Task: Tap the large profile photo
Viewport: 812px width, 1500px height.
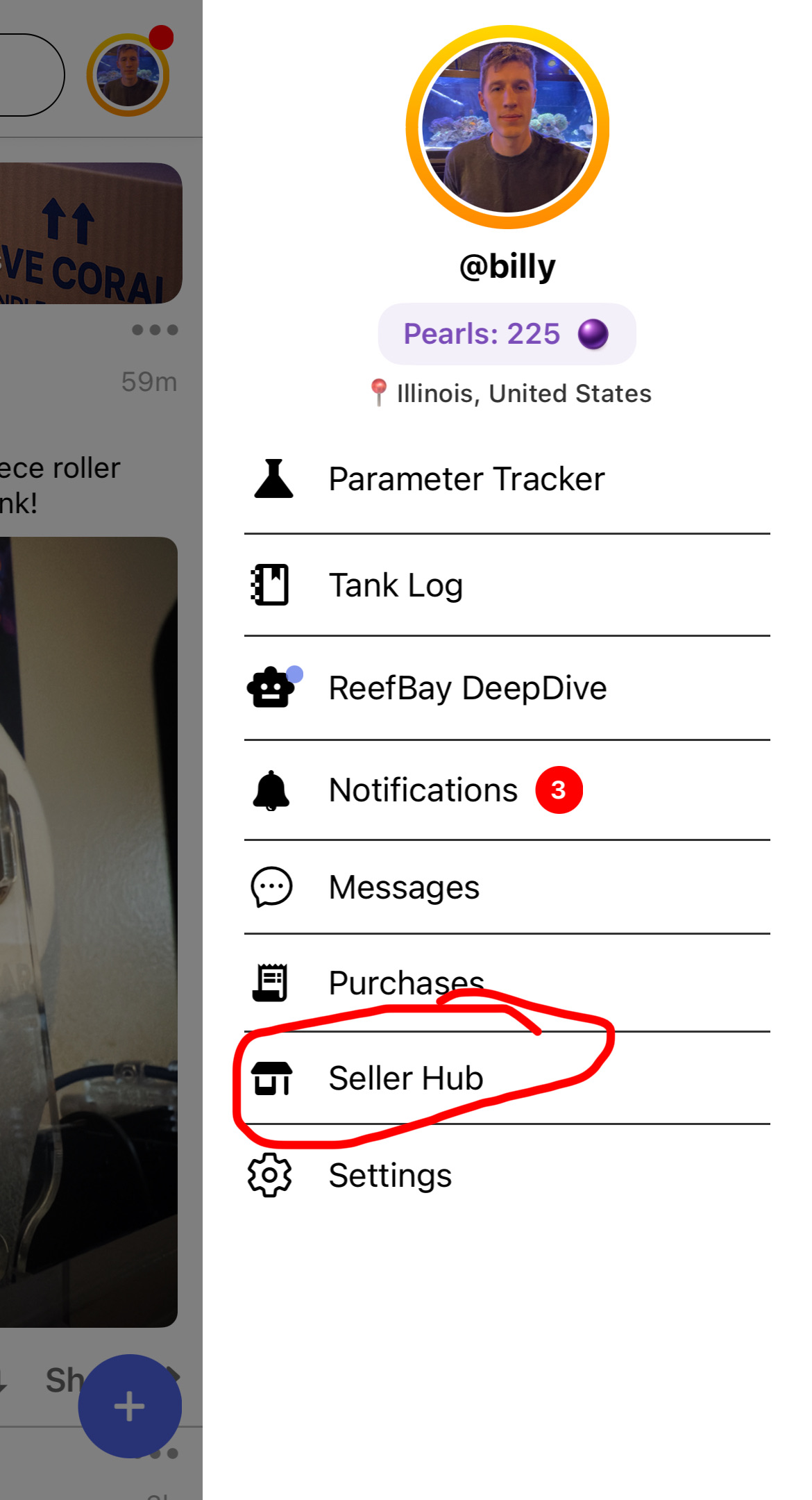Action: [507, 127]
